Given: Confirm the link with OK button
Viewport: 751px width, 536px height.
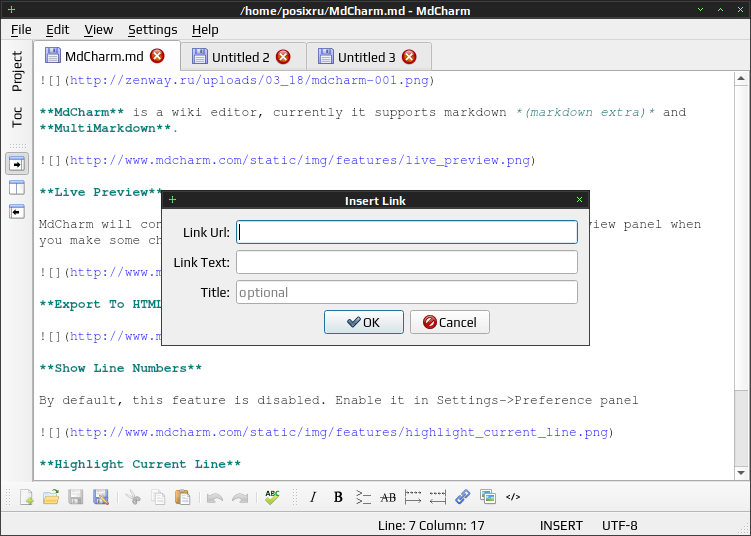Looking at the screenshot, I should click(x=364, y=322).
